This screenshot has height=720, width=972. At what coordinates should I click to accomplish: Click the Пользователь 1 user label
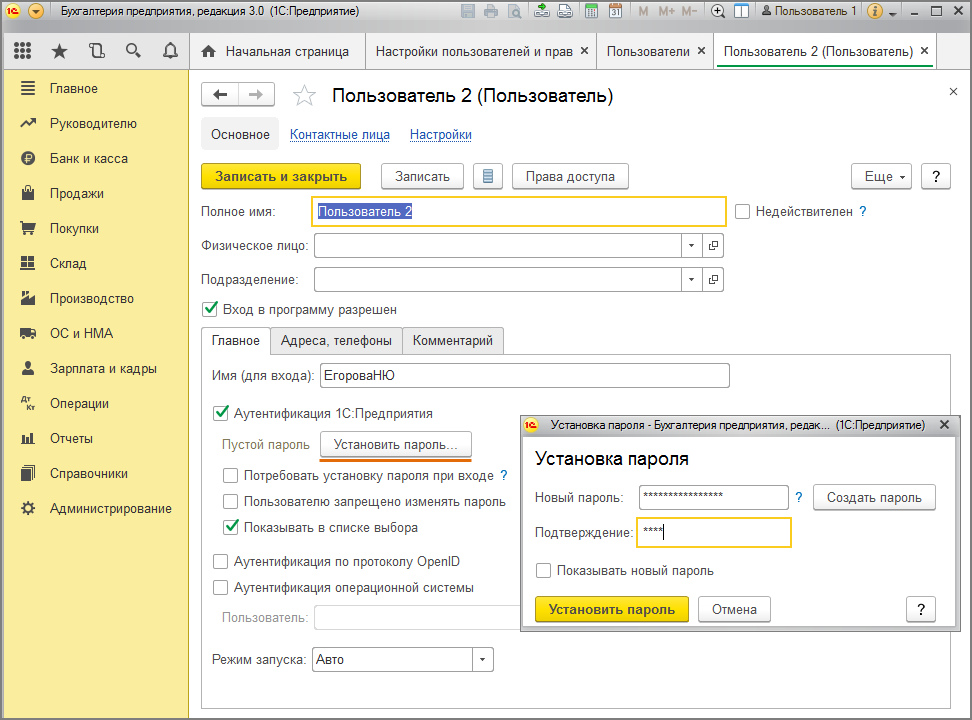(809, 11)
